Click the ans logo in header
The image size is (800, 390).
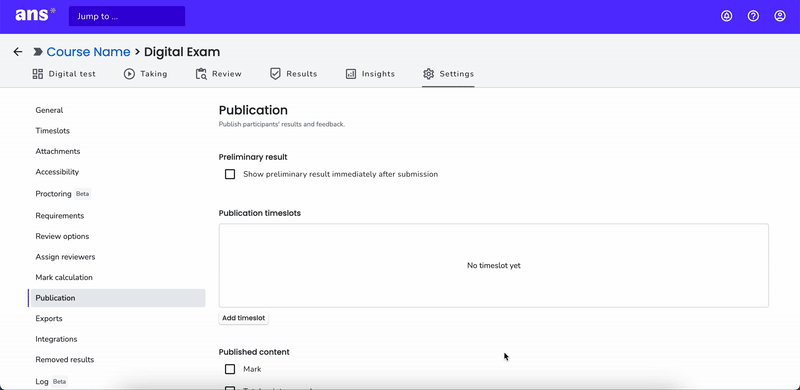point(35,15)
